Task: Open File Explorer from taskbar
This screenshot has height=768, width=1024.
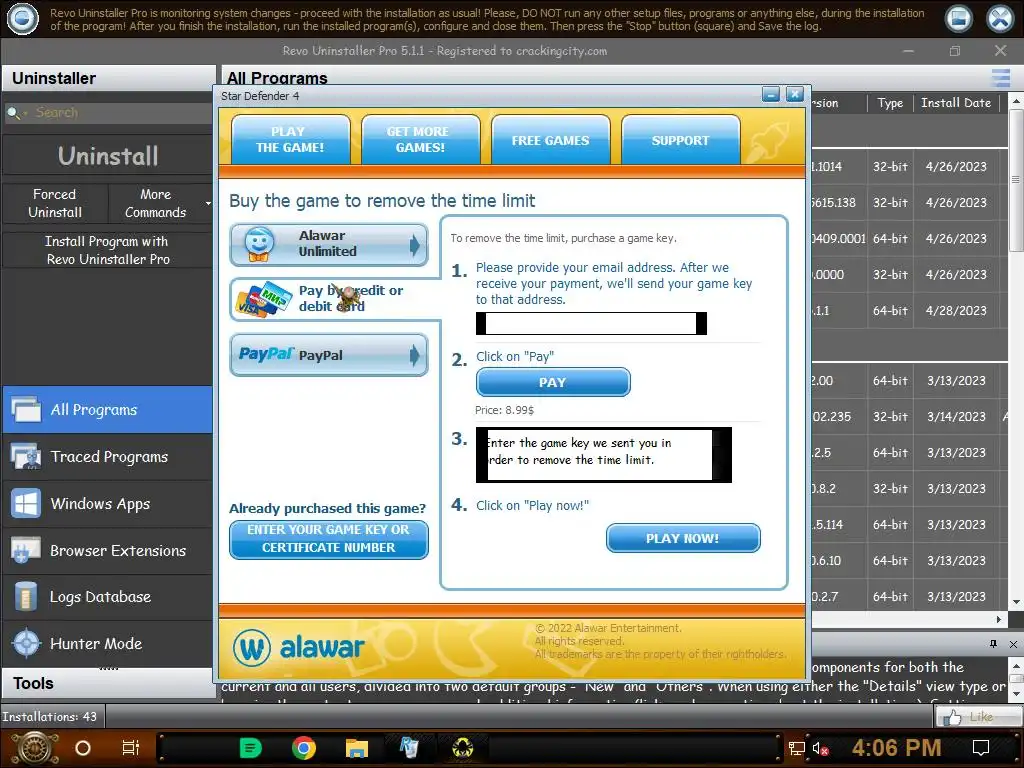Action: coord(357,748)
